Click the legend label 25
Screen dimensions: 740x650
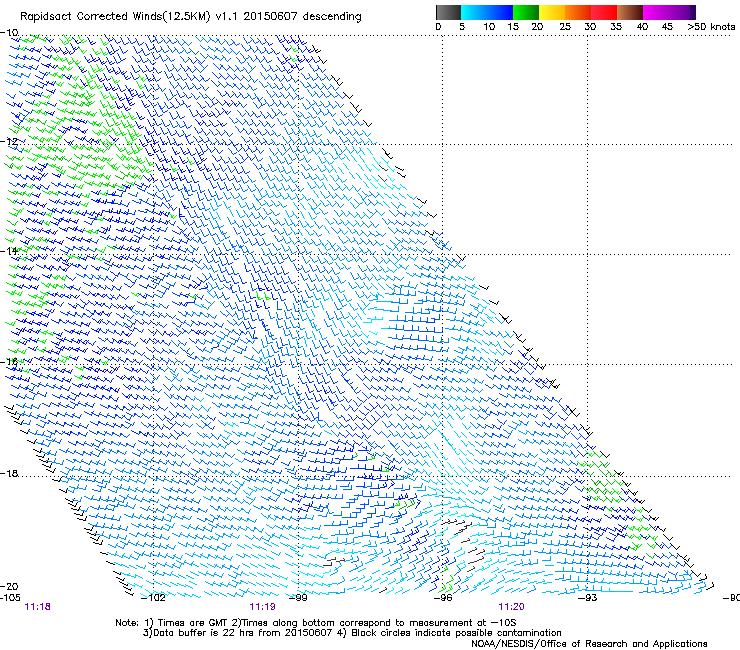[x=565, y=26]
